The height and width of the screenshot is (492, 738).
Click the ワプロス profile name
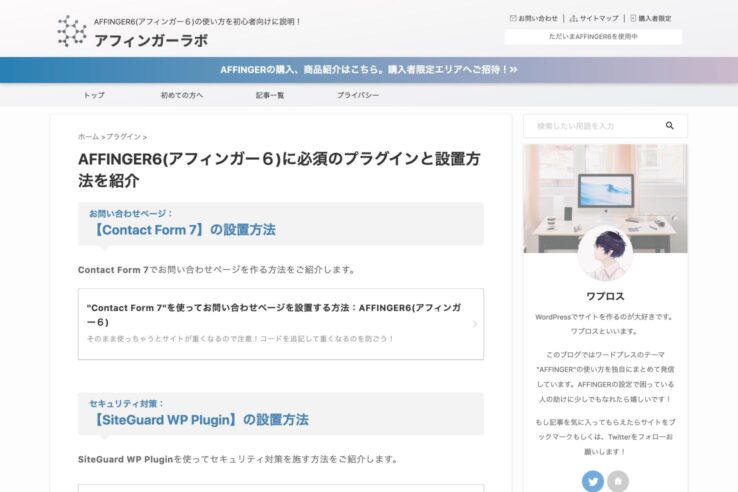point(605,296)
